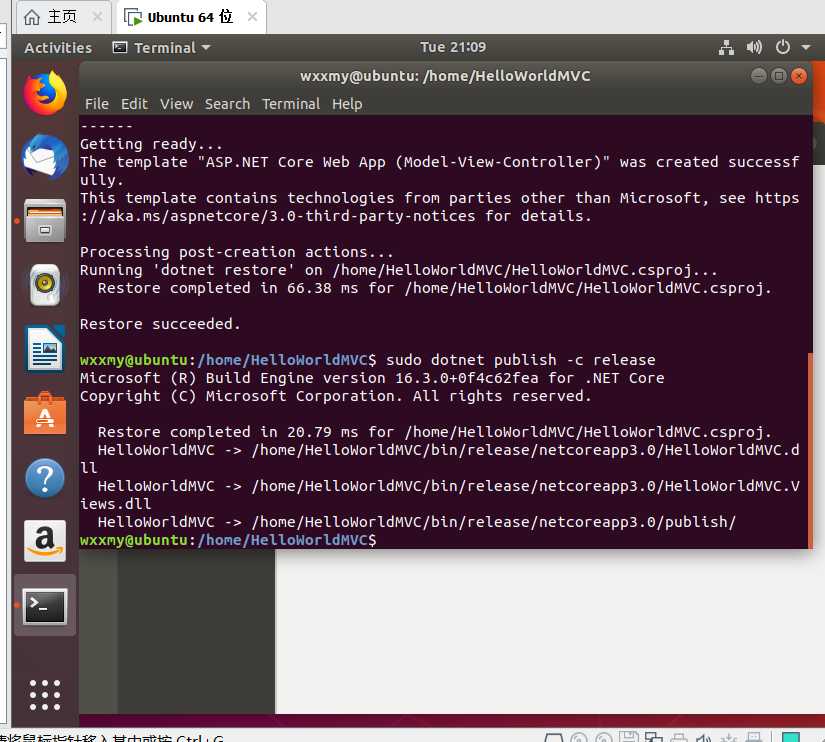825x742 pixels.
Task: Click the 'Microsoft (R) Build Engine version' line
Action: coord(372,378)
